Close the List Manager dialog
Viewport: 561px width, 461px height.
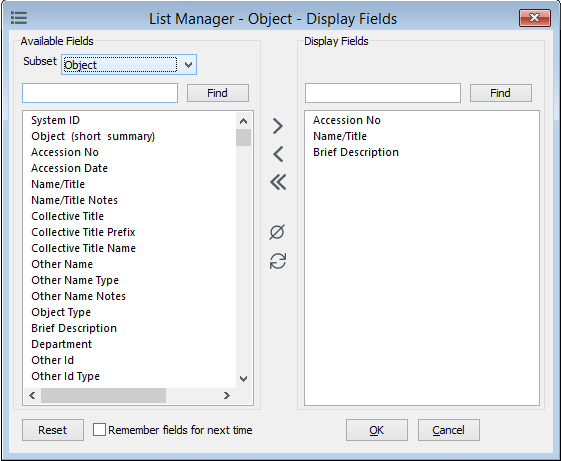535,18
